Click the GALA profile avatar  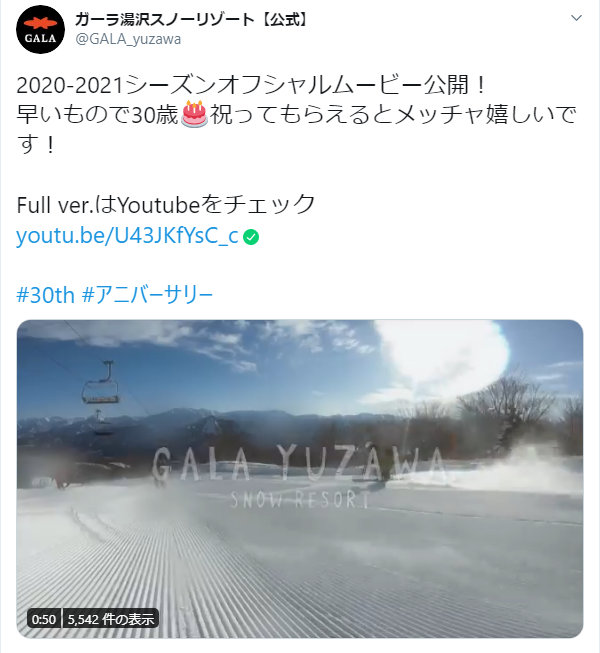click(x=40, y=30)
